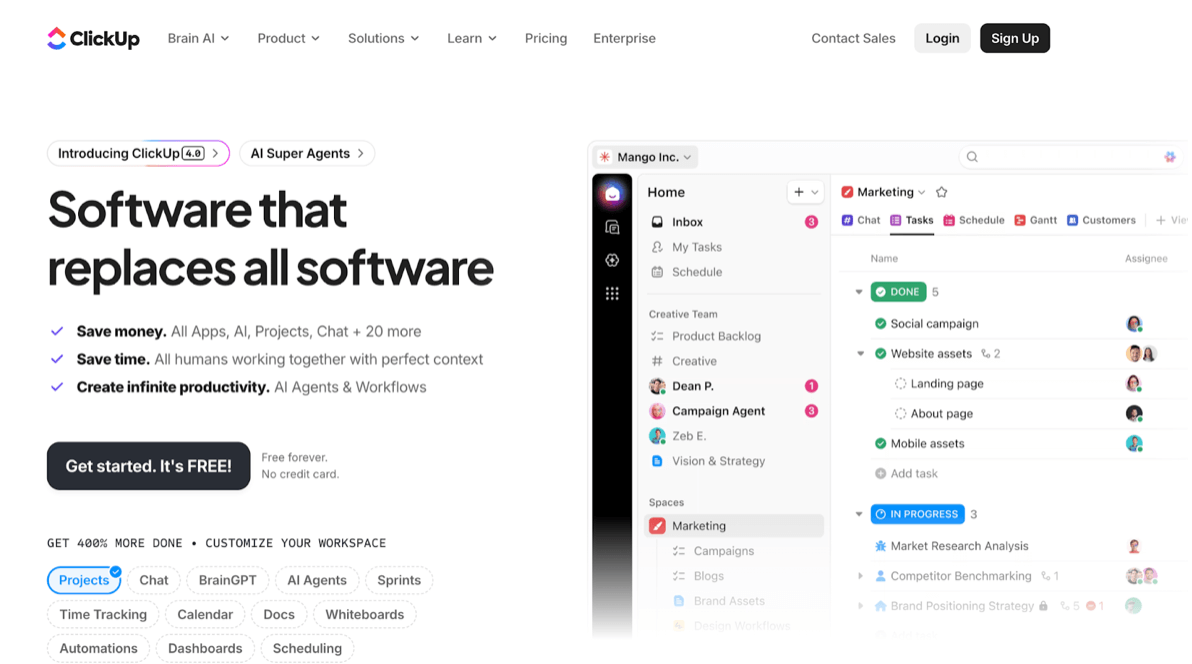Open the Contact Sales link
1192x664 pixels.
853,38
